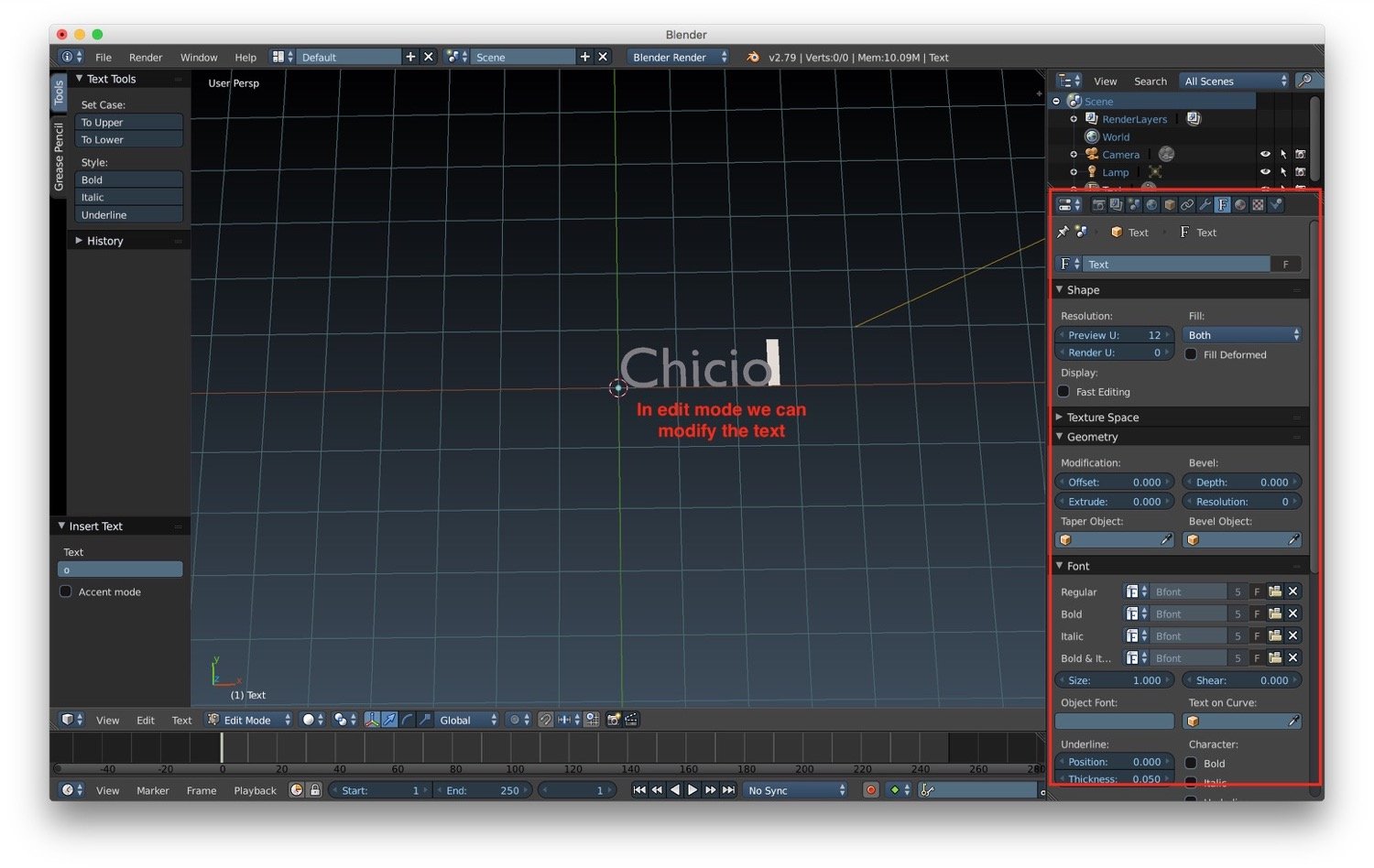The image size is (1374, 868).
Task: Click the Extrude value field
Action: point(1115,502)
